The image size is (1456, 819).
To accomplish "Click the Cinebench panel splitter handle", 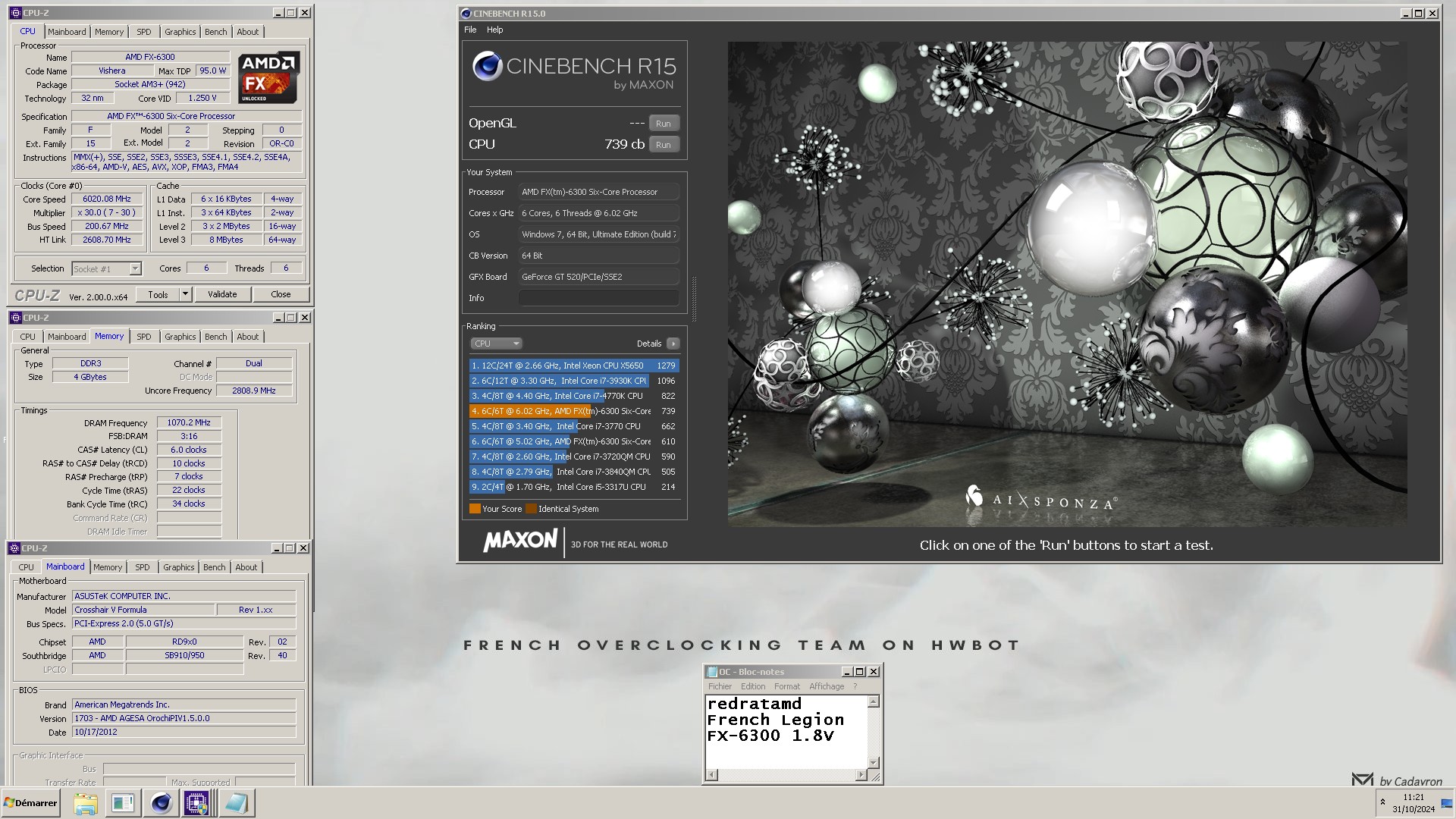I will (x=694, y=300).
